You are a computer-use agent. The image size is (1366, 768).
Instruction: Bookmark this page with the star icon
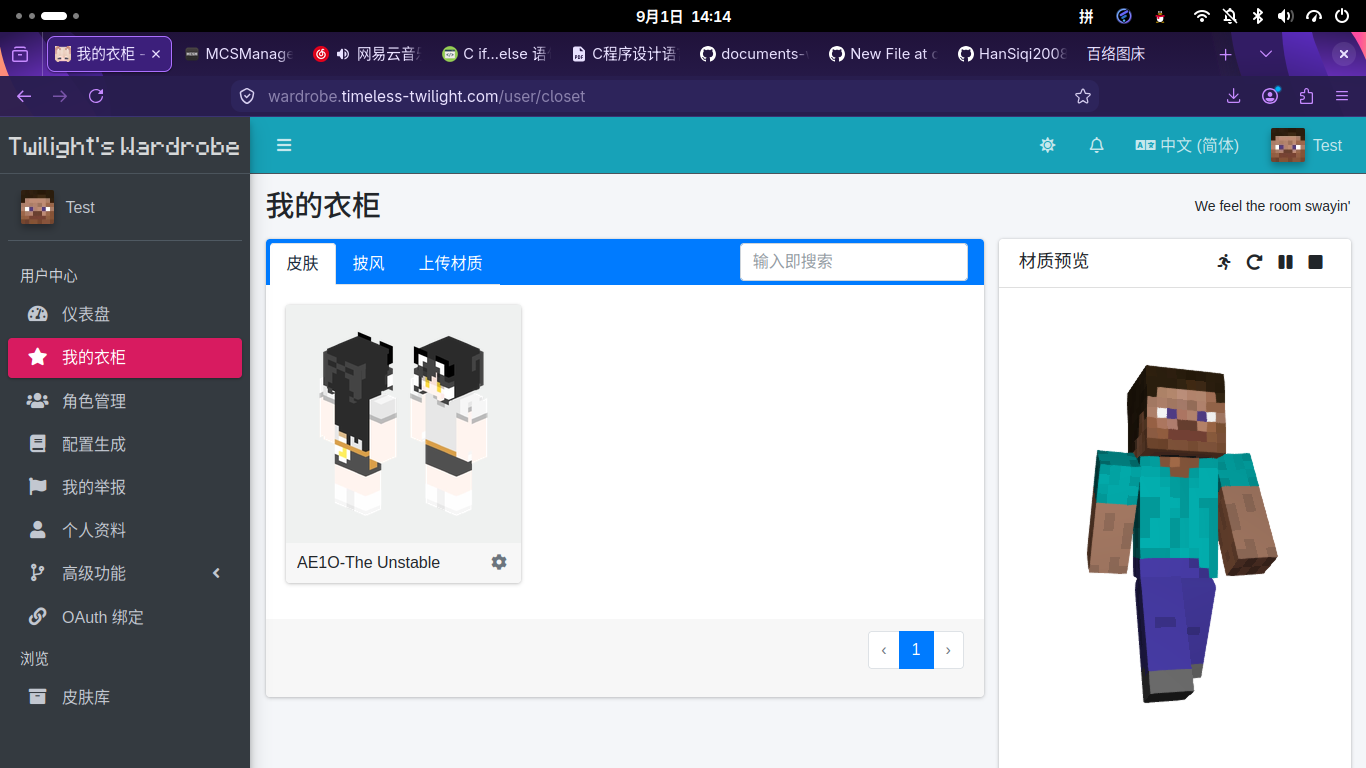[1083, 96]
